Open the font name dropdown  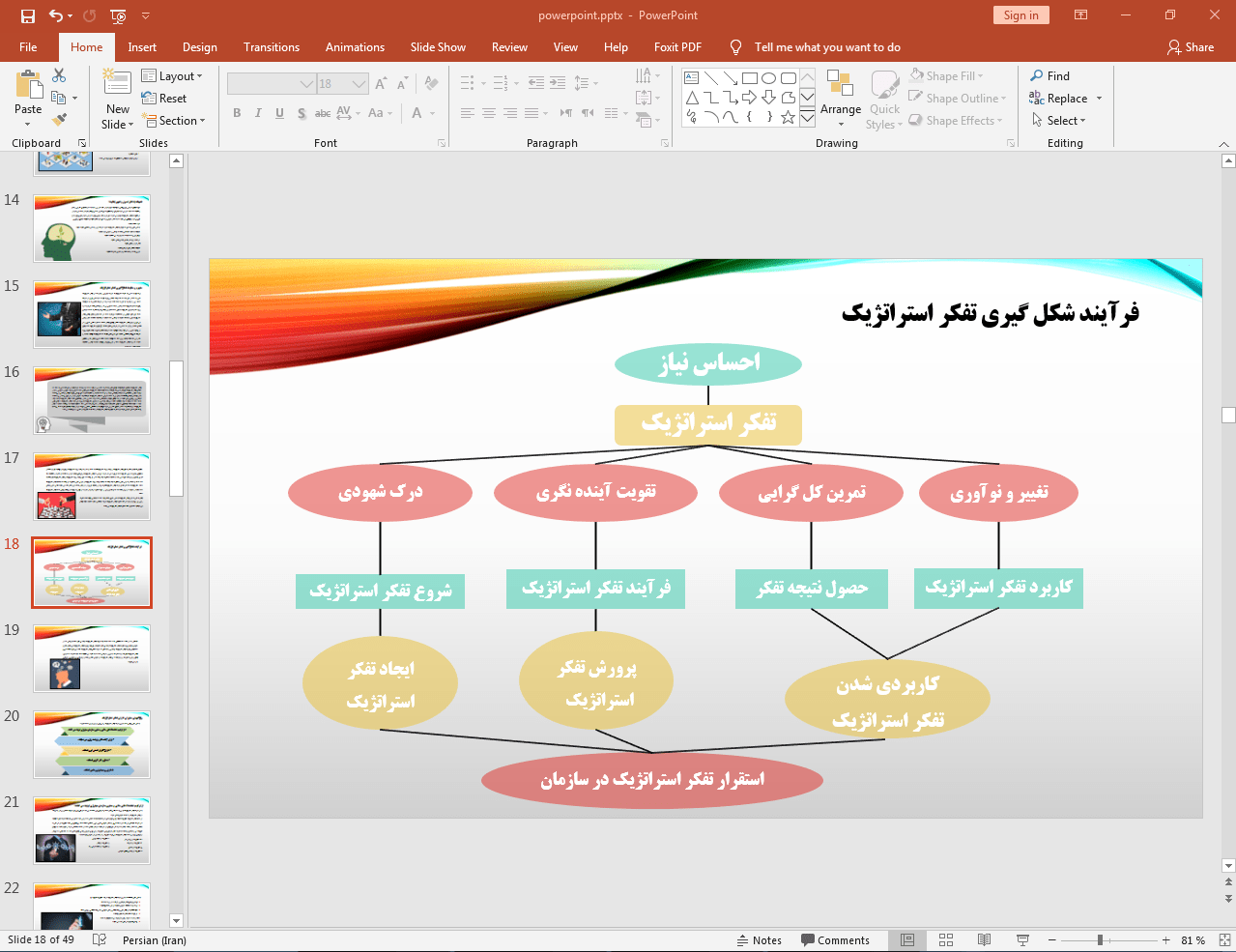pyautogui.click(x=306, y=84)
